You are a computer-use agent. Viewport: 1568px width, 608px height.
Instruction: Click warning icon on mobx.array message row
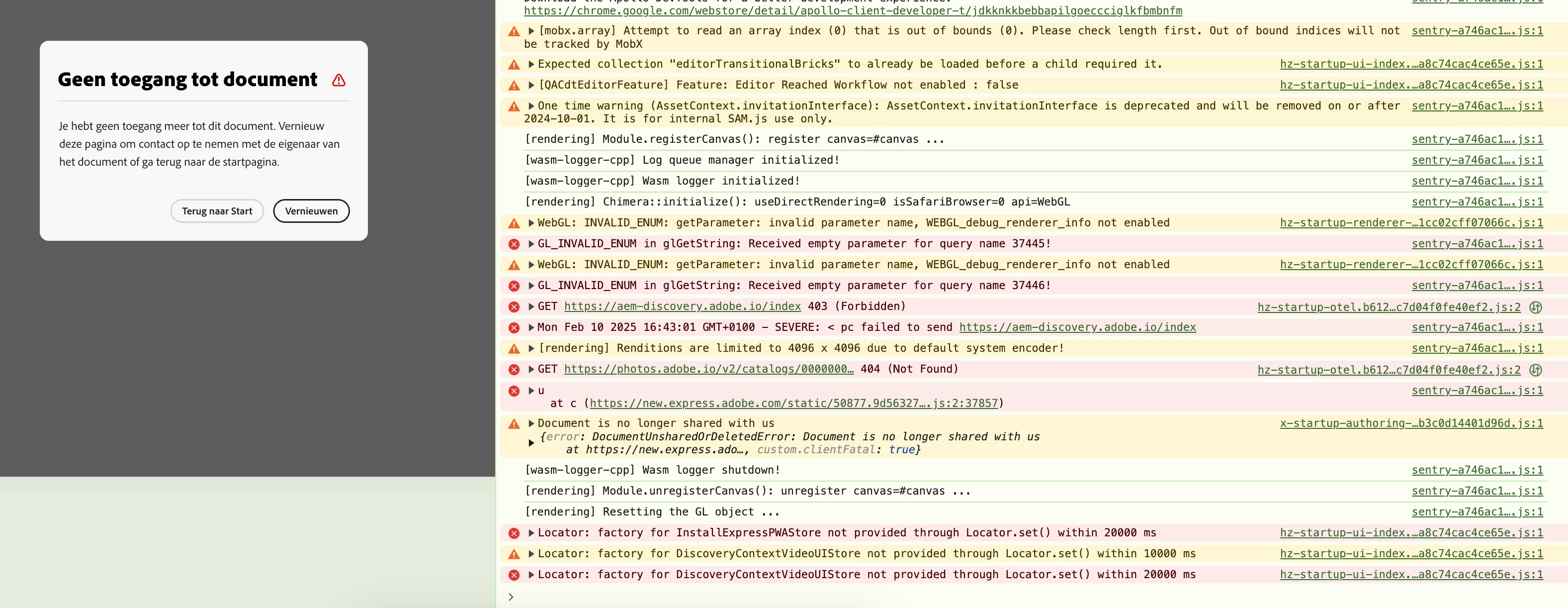(x=514, y=31)
